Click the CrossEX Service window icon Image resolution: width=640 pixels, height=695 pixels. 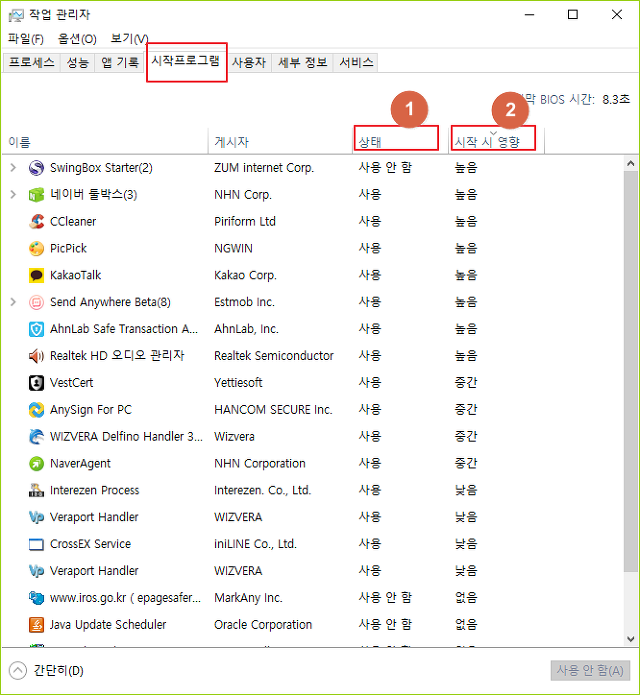pos(36,544)
